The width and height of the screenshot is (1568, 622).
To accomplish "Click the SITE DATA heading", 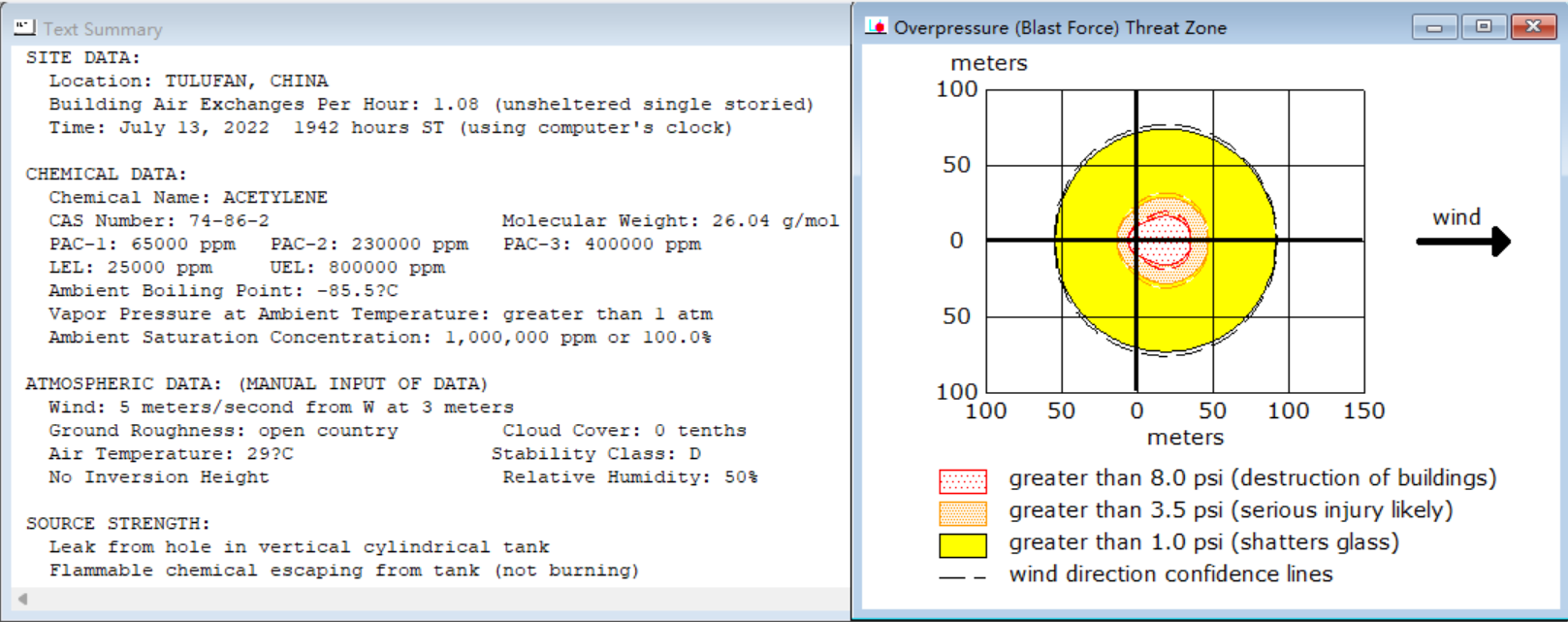I will (82, 57).
